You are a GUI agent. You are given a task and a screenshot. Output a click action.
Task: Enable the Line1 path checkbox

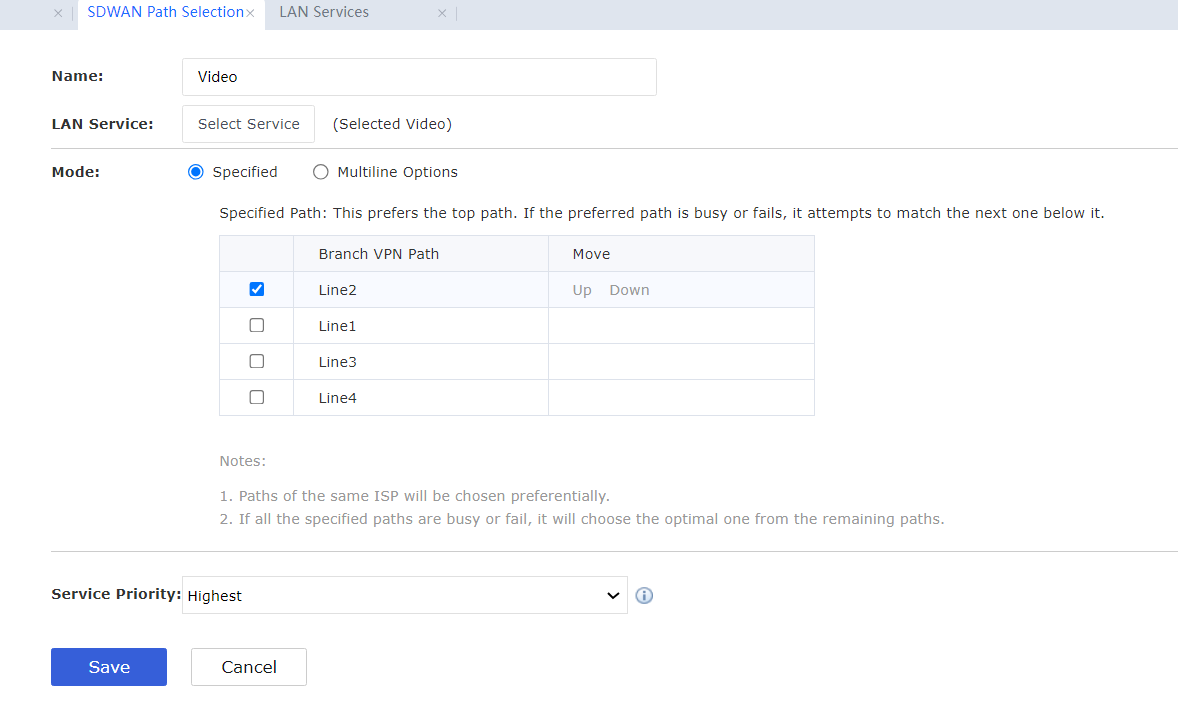pos(257,325)
